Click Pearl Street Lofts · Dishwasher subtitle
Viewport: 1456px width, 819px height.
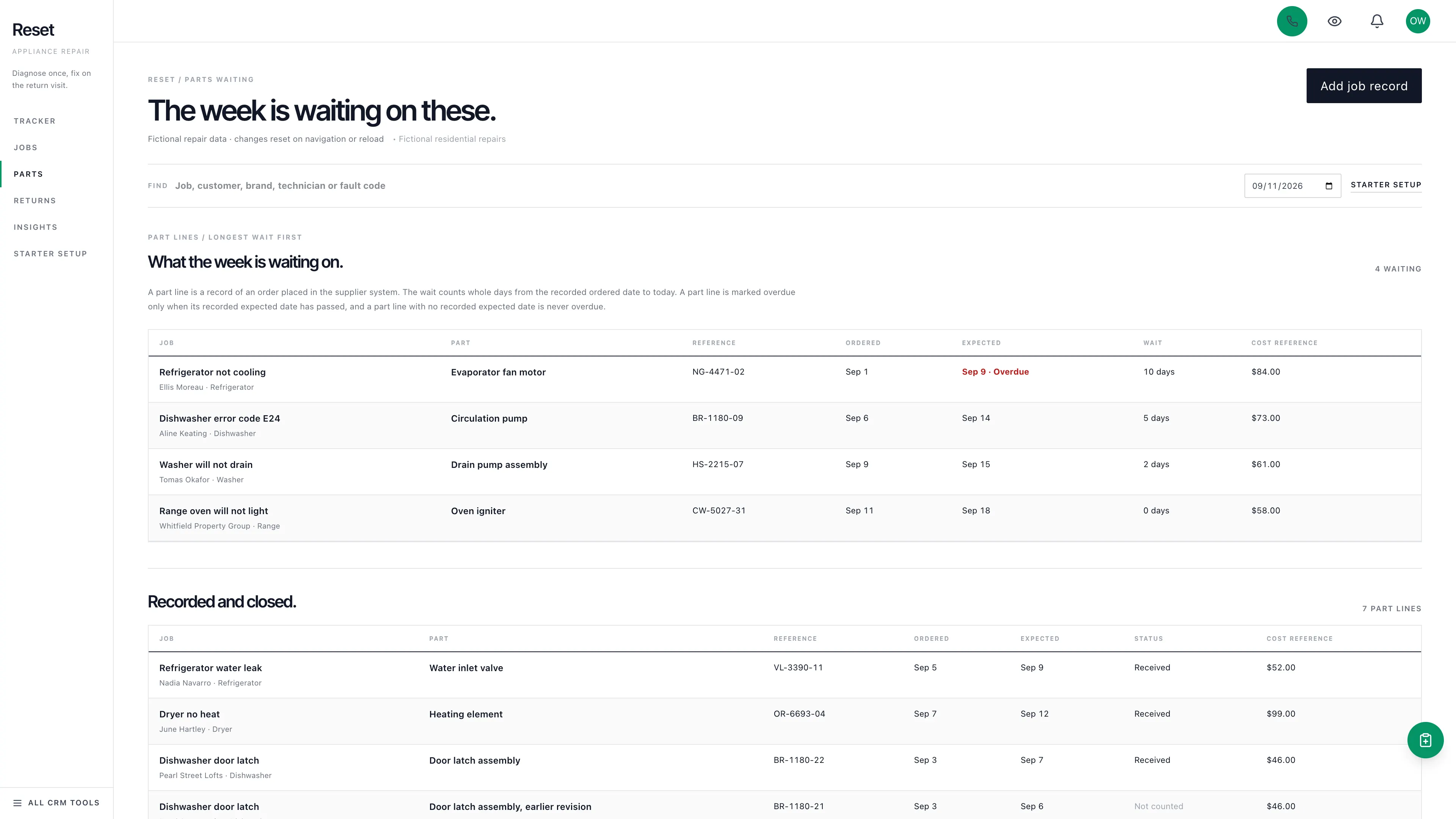click(x=215, y=775)
